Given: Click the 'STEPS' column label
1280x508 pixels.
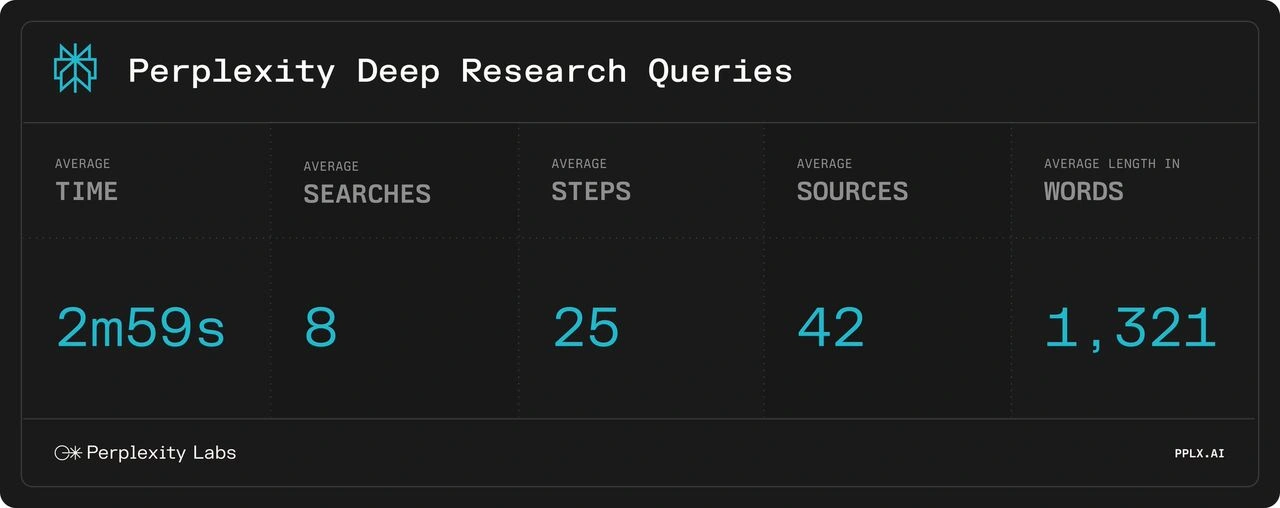Looking at the screenshot, I should 591,191.
